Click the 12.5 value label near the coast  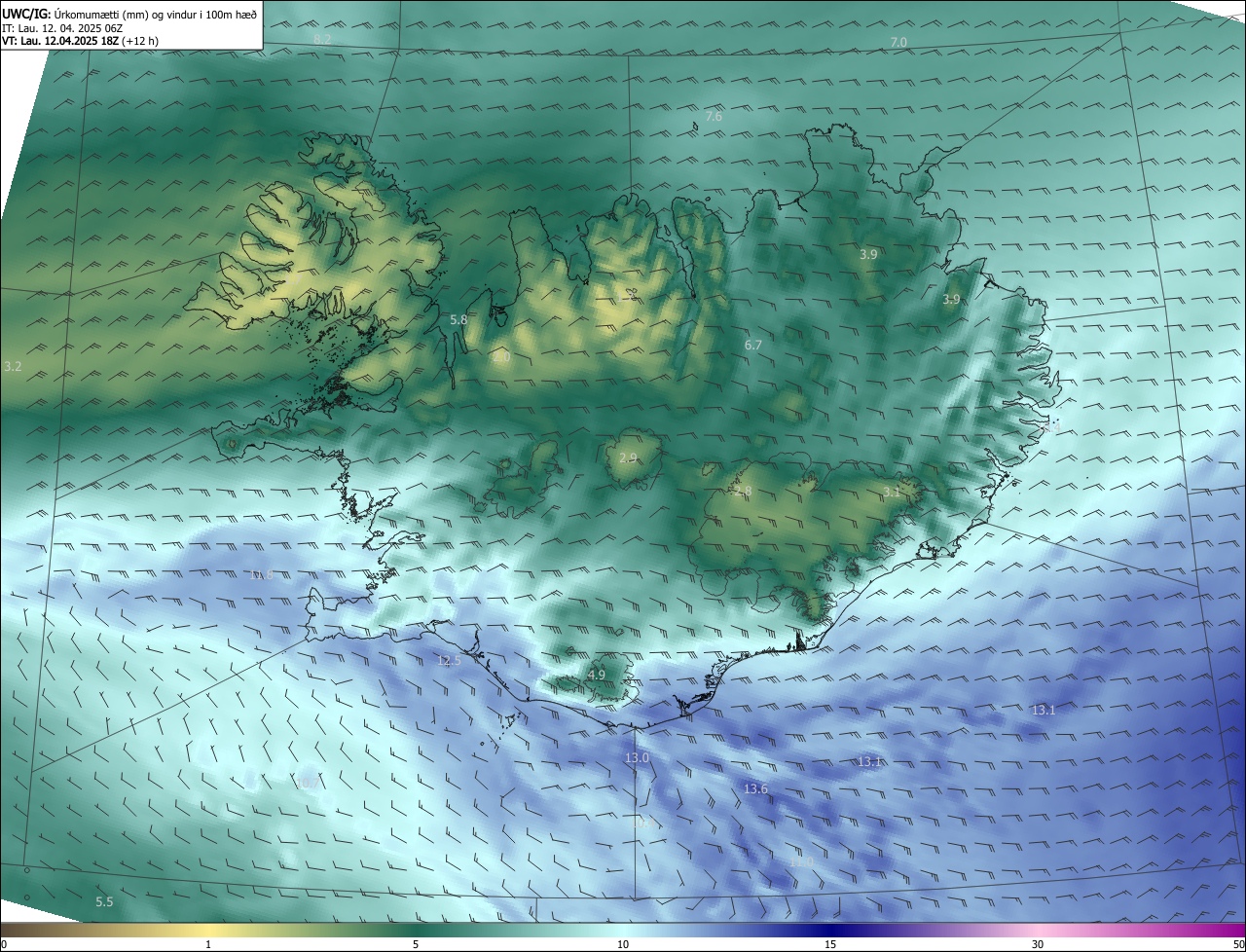(449, 661)
